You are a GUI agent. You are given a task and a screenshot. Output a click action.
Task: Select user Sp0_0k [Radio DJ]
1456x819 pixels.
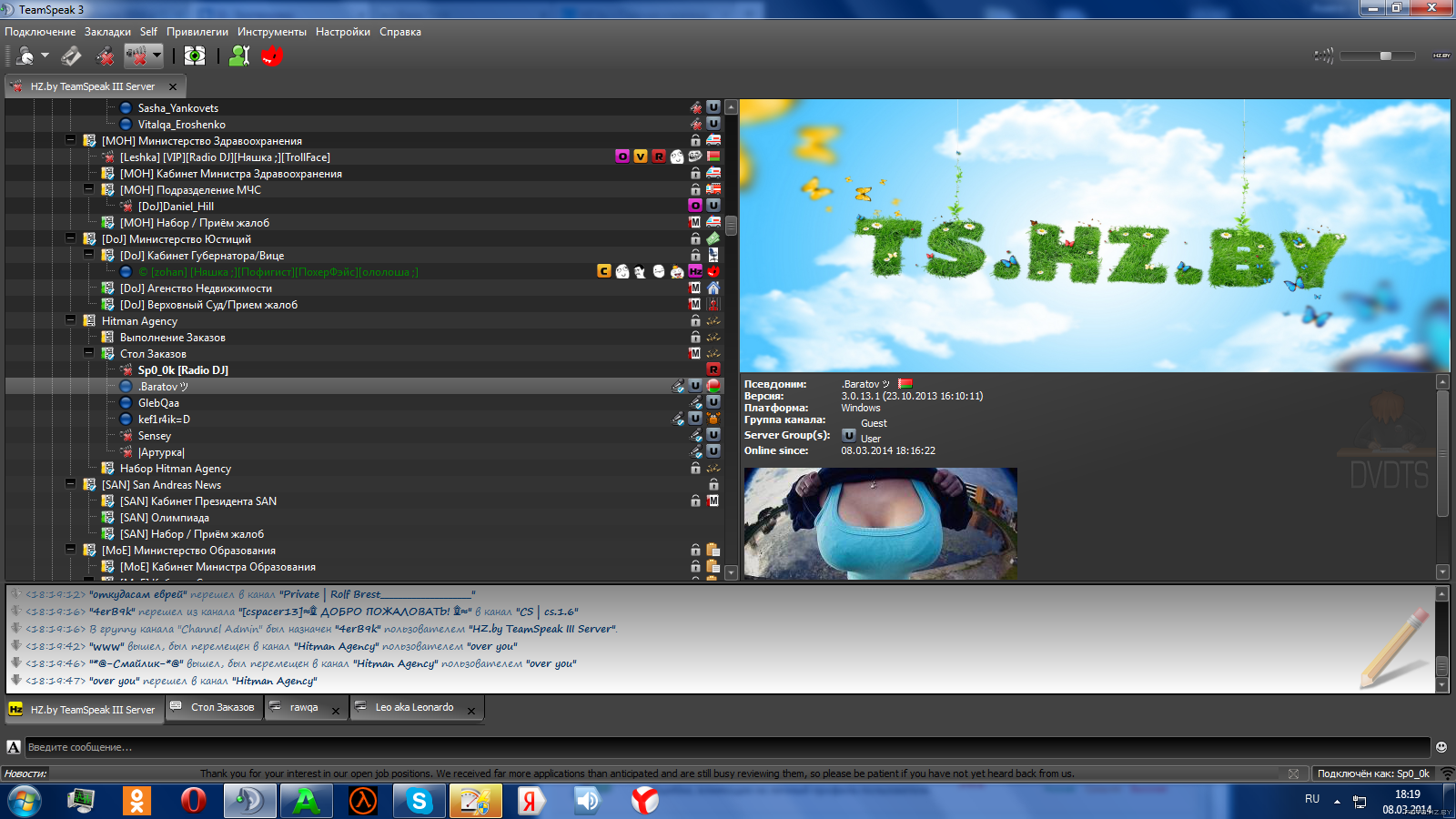[183, 370]
